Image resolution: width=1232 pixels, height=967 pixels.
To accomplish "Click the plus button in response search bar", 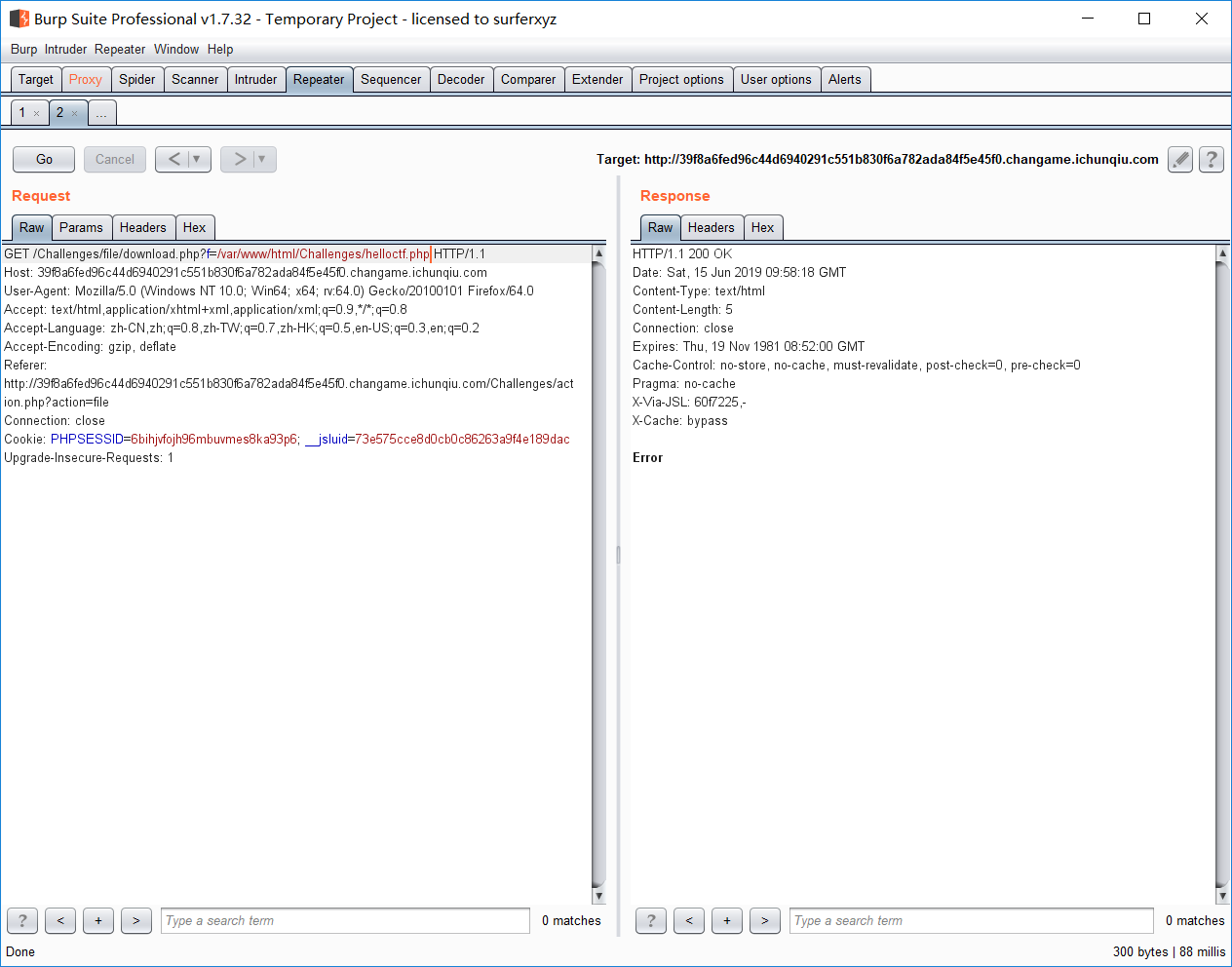I will coord(727,920).
